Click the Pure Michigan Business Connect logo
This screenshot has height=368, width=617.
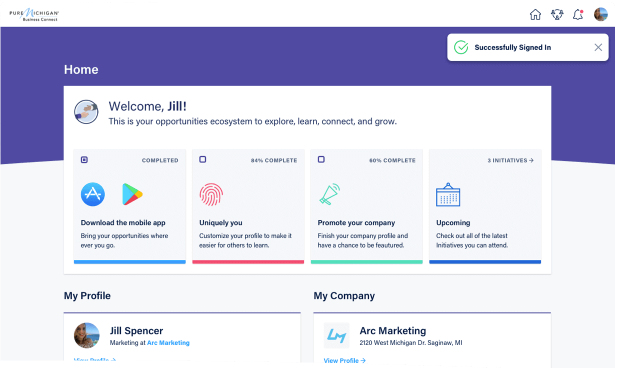tap(34, 15)
